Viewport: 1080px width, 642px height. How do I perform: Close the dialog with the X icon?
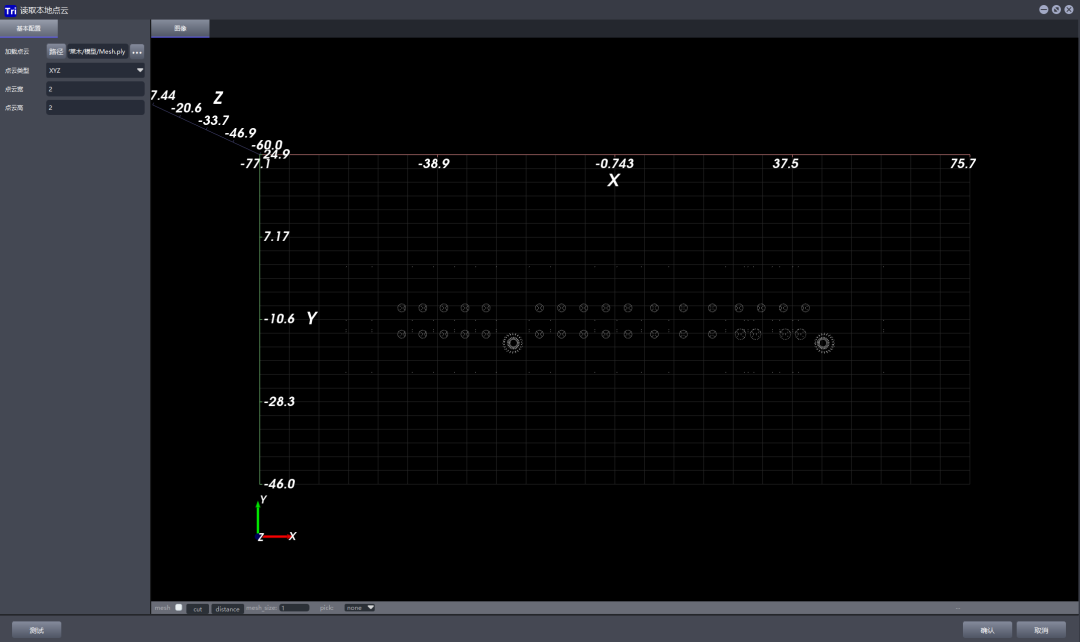1069,9
